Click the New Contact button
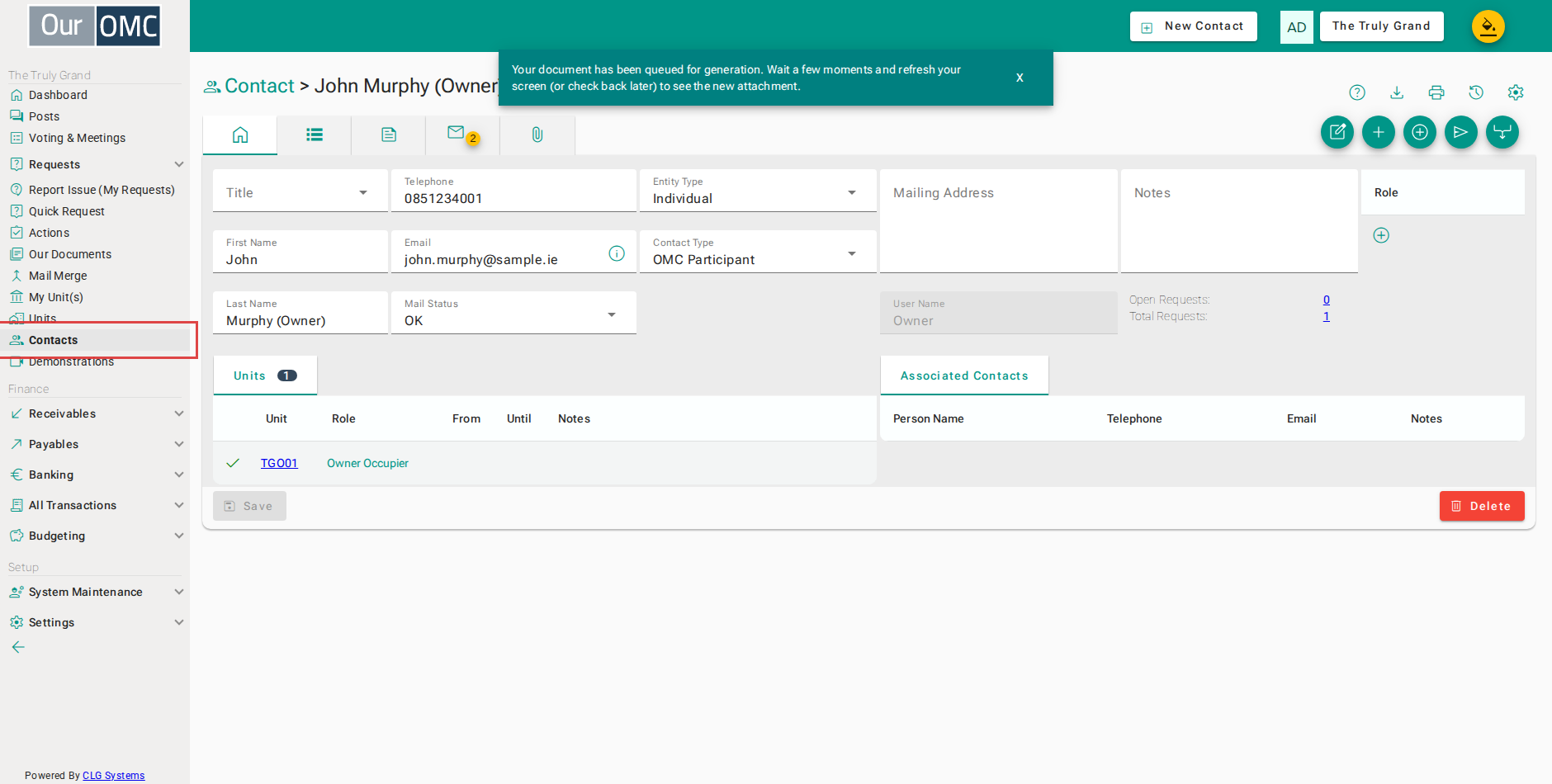 point(1194,26)
